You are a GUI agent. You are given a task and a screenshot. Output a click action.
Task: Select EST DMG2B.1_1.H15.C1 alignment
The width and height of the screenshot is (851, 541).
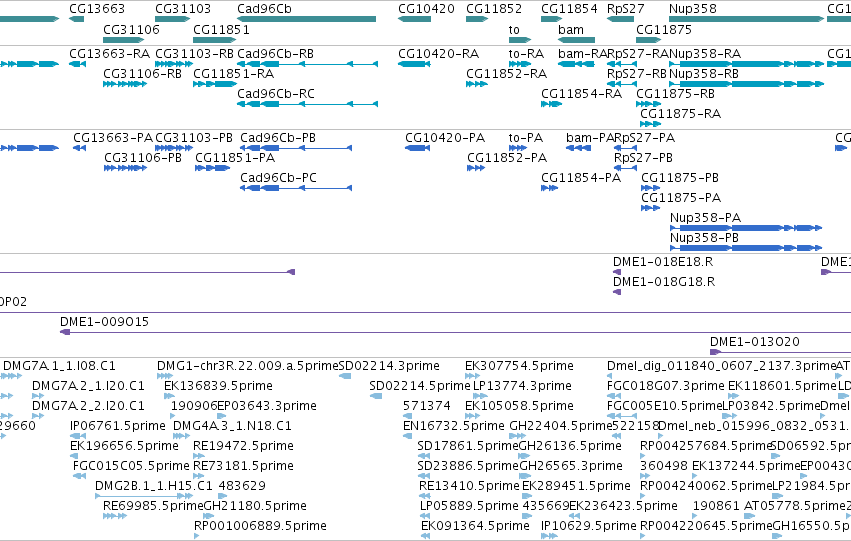coord(144,496)
